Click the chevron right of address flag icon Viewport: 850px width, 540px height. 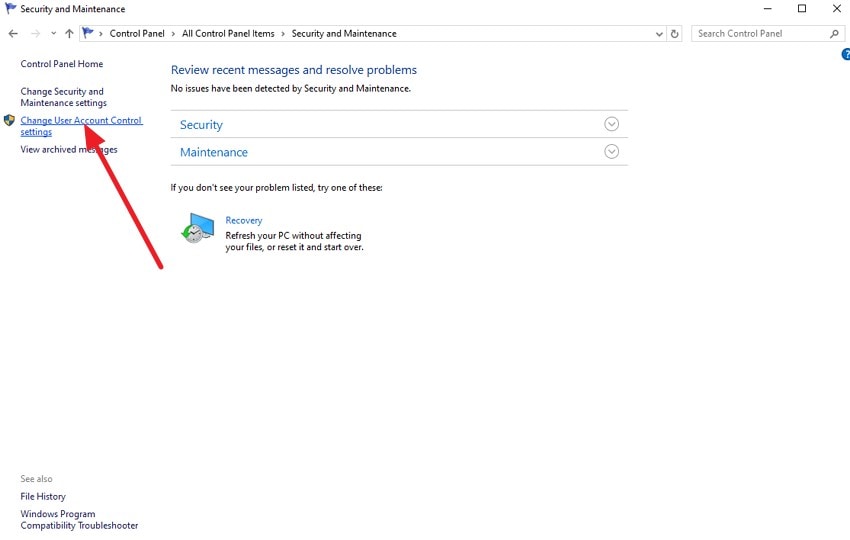100,34
